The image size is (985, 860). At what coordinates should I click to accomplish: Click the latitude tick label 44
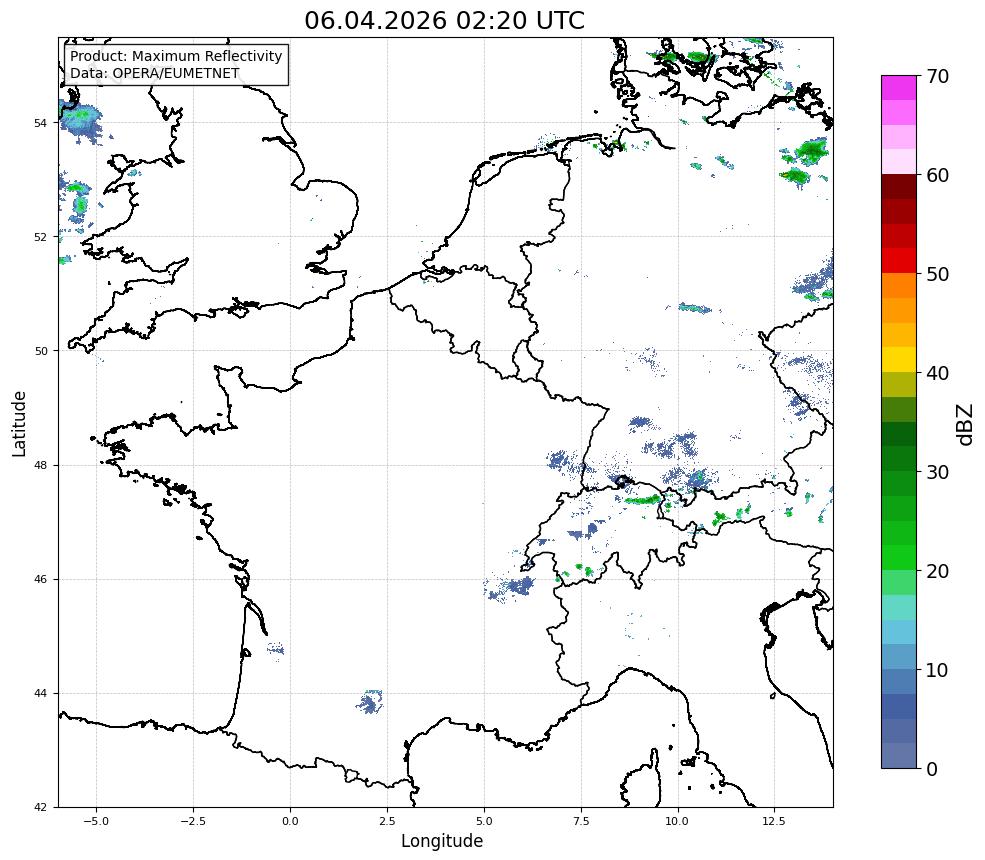[x=40, y=694]
